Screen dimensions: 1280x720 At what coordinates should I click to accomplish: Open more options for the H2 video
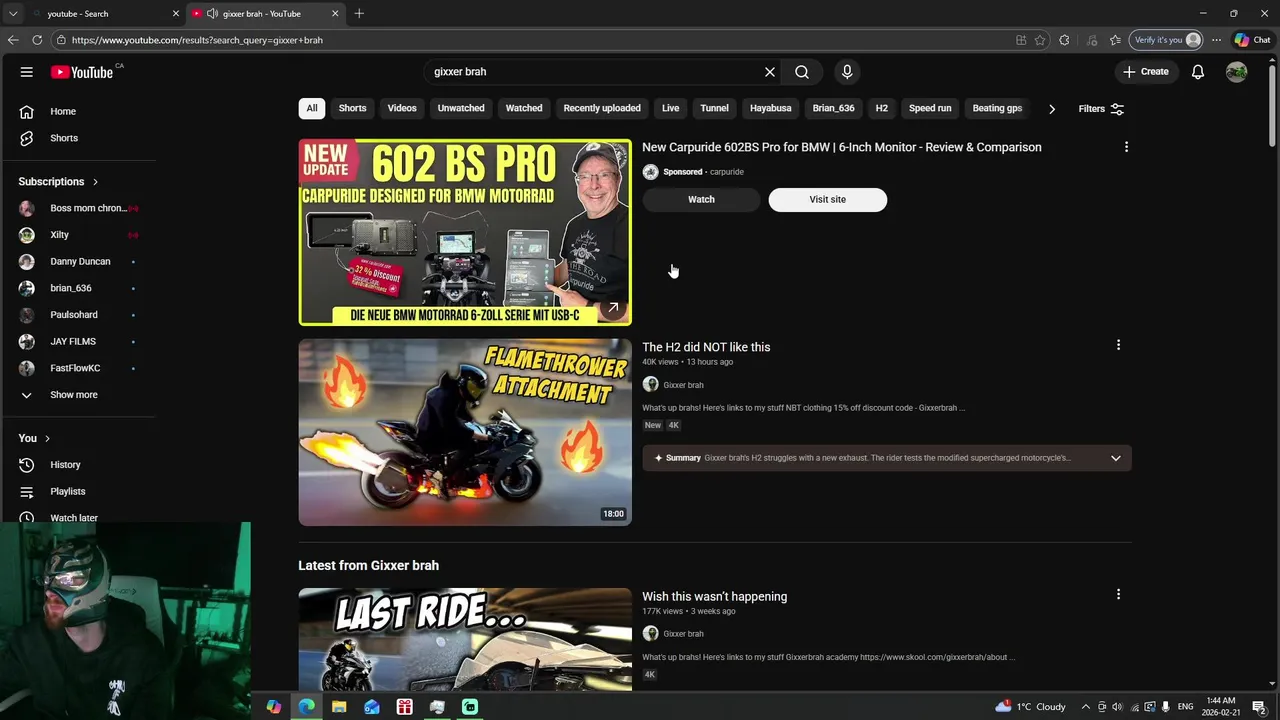[x=1118, y=345]
